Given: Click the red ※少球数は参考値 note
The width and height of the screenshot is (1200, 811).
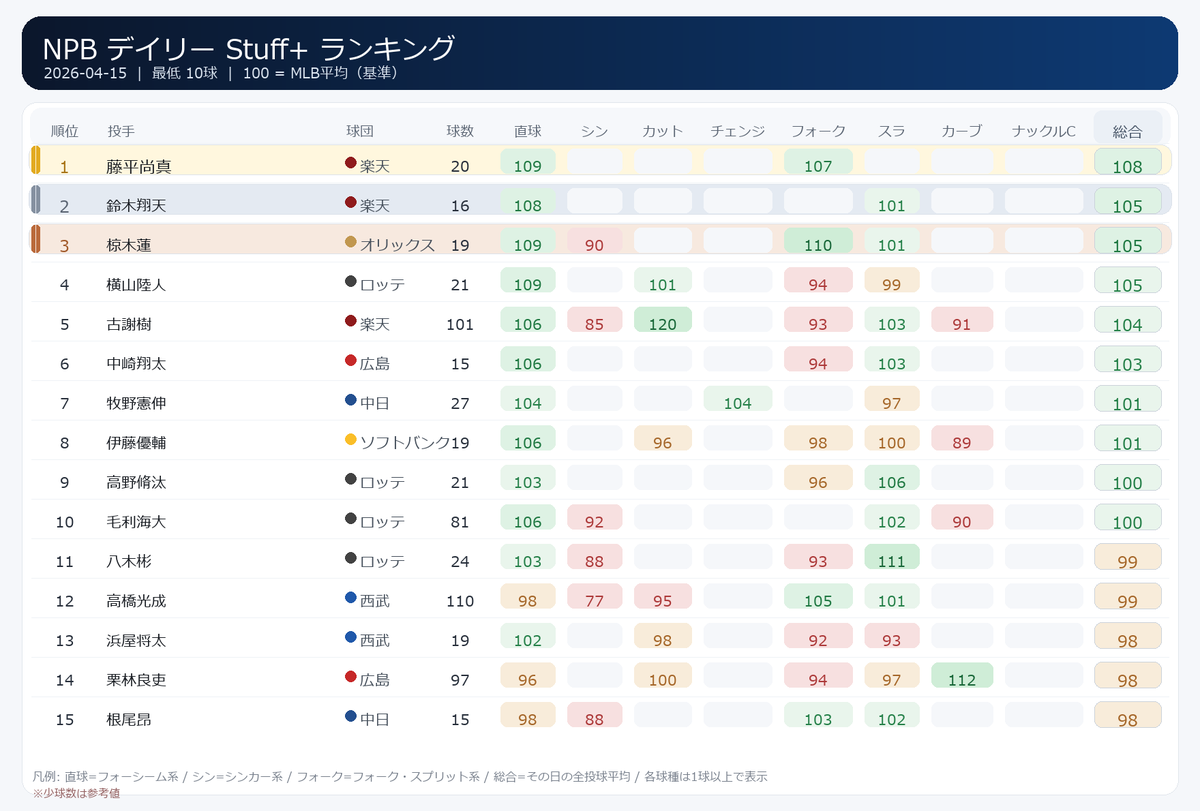Looking at the screenshot, I should pos(76,793).
